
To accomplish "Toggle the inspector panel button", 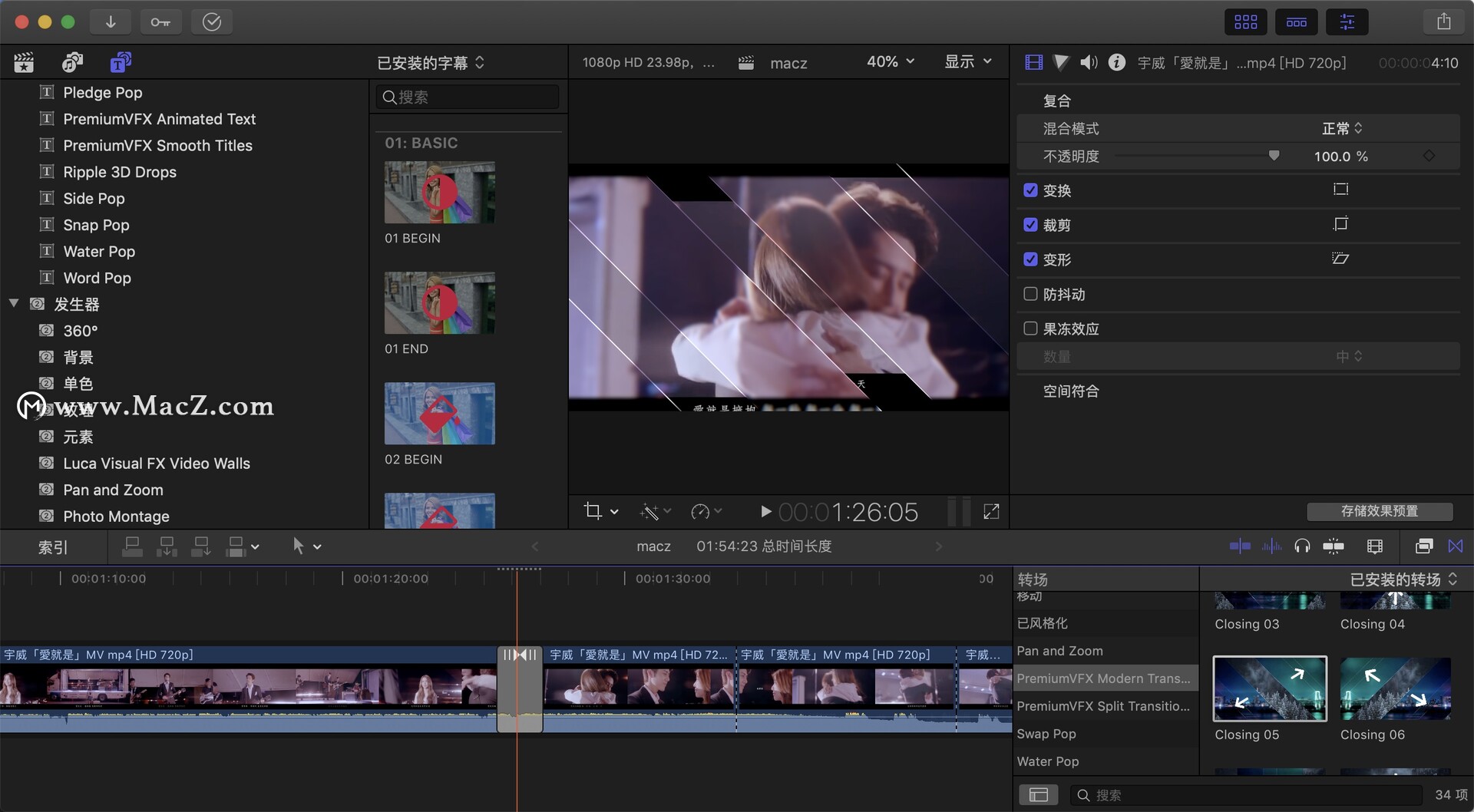I will 1347,22.
